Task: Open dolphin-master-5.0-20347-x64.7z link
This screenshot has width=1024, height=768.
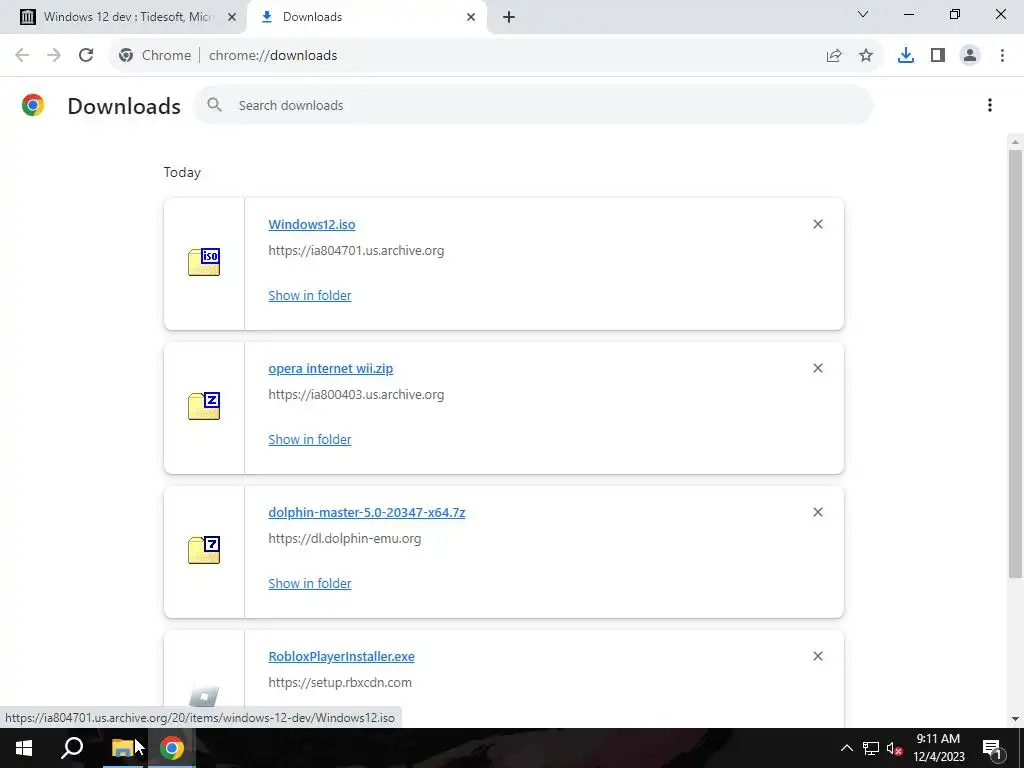Action: [366, 513]
